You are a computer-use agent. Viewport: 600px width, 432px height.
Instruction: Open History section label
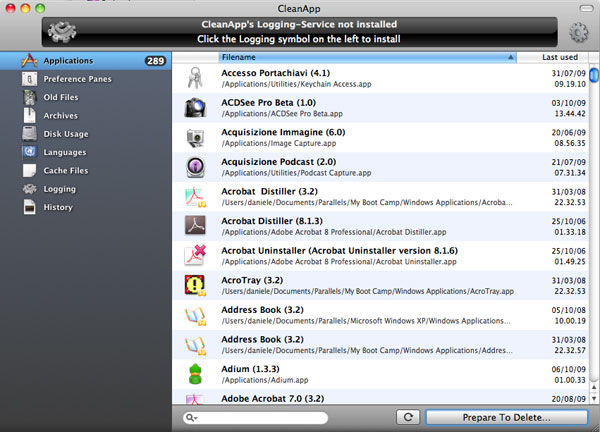coord(58,207)
